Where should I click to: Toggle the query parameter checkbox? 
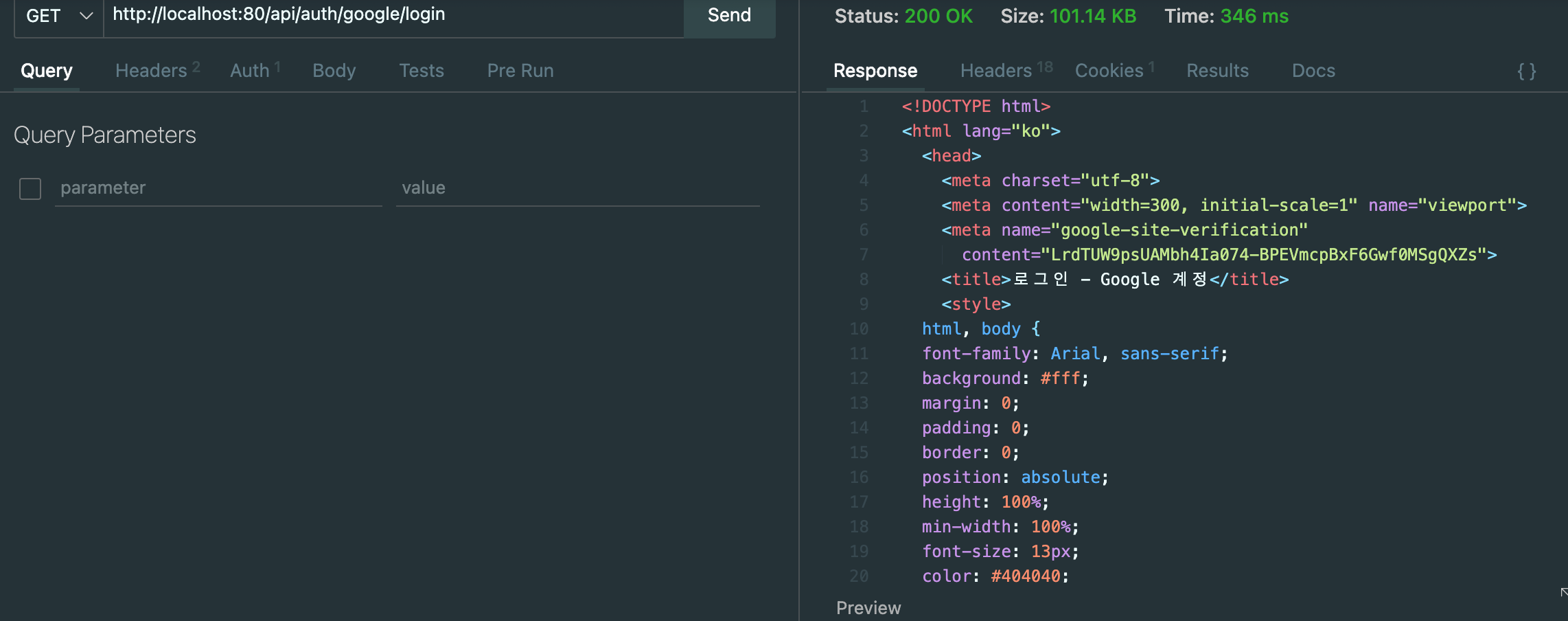click(30, 188)
